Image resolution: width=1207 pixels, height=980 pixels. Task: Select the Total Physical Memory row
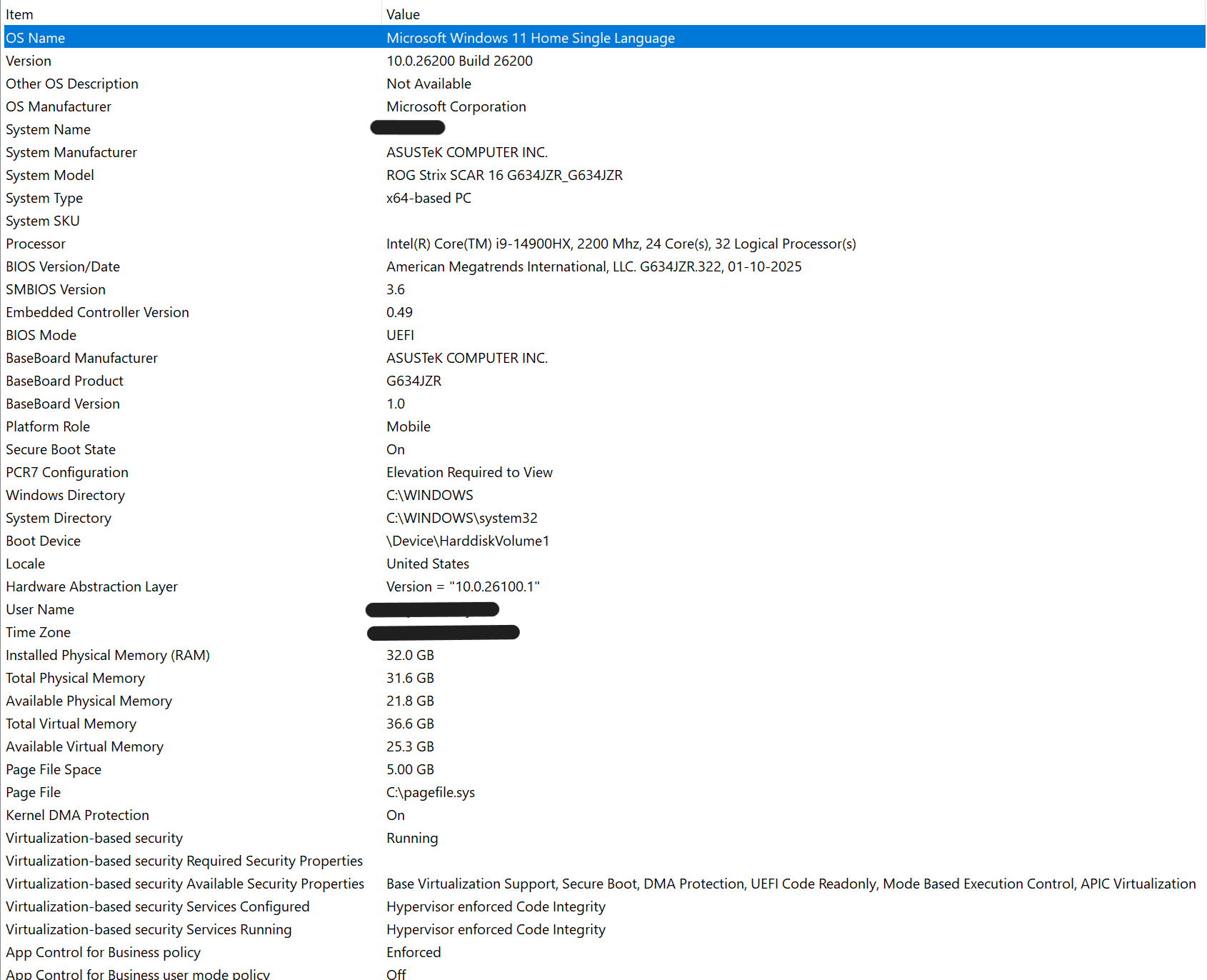(605, 677)
